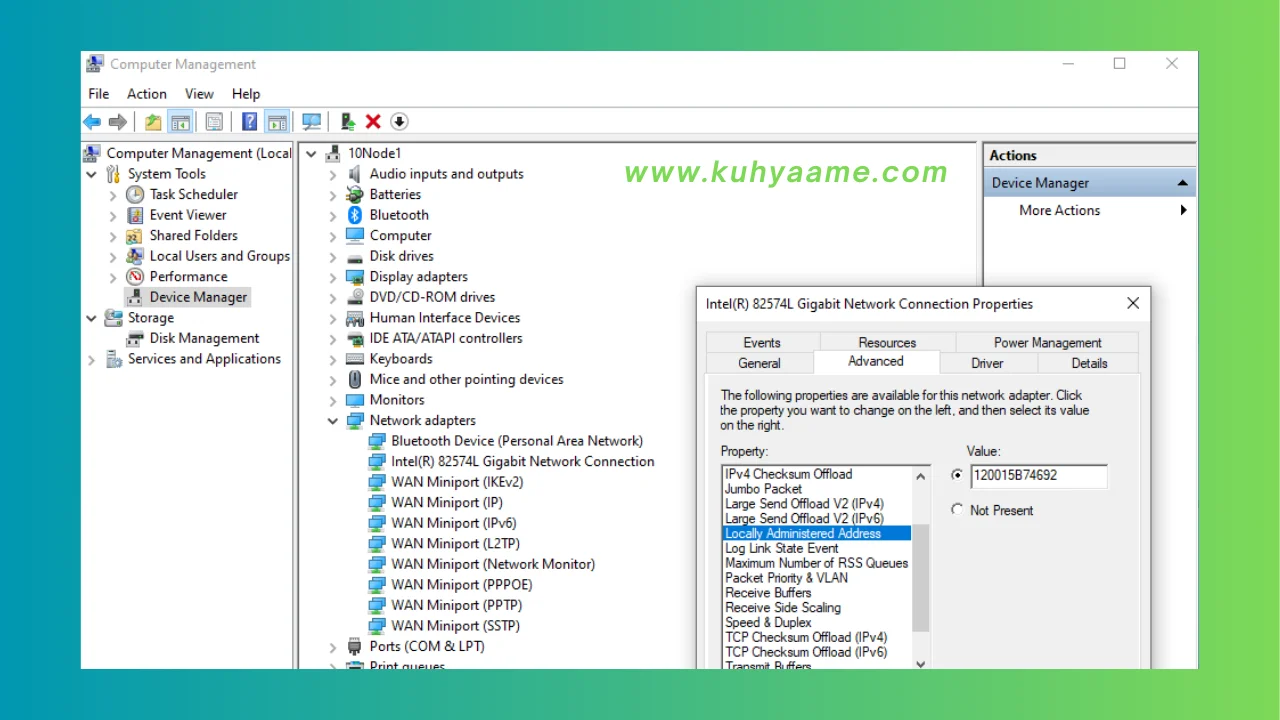This screenshot has width=1280, height=720.
Task: Select the Not Present radio button
Action: (957, 510)
